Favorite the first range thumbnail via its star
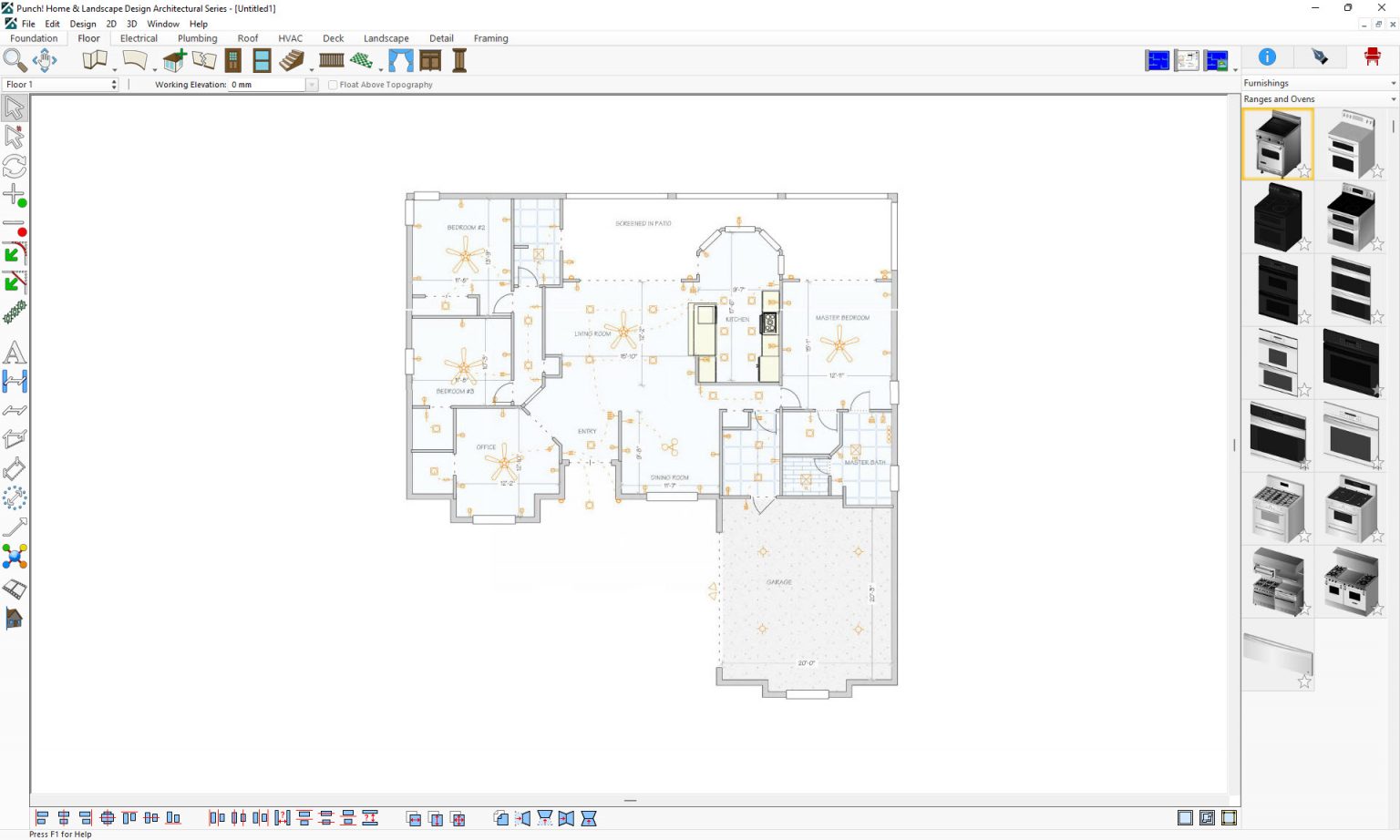 point(1304,169)
